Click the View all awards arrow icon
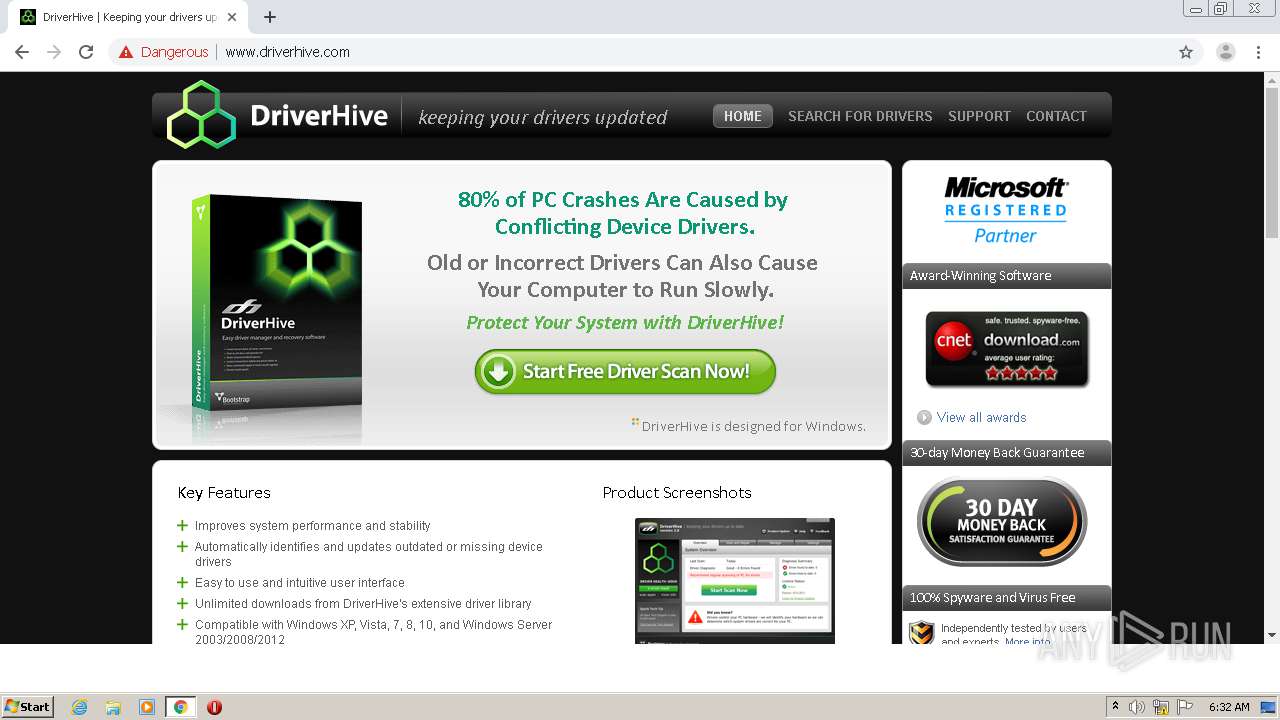Screen dimensions: 1280x720 tap(924, 417)
